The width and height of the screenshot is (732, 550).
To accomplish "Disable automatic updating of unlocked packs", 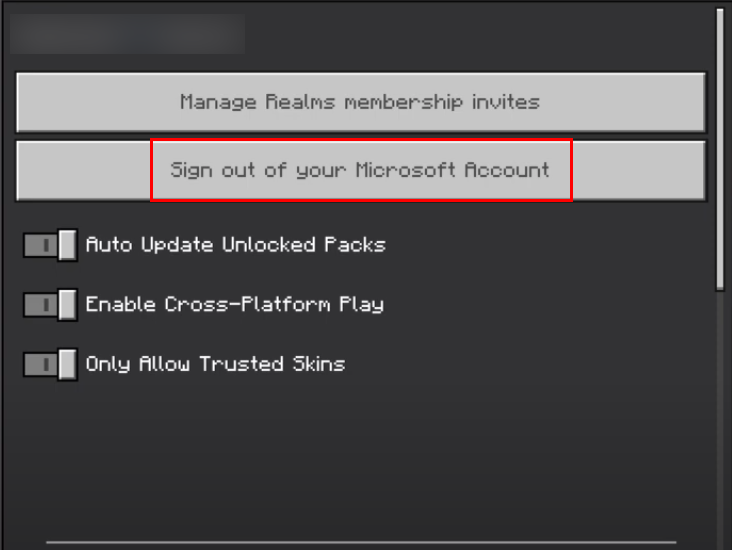I will click(50, 245).
